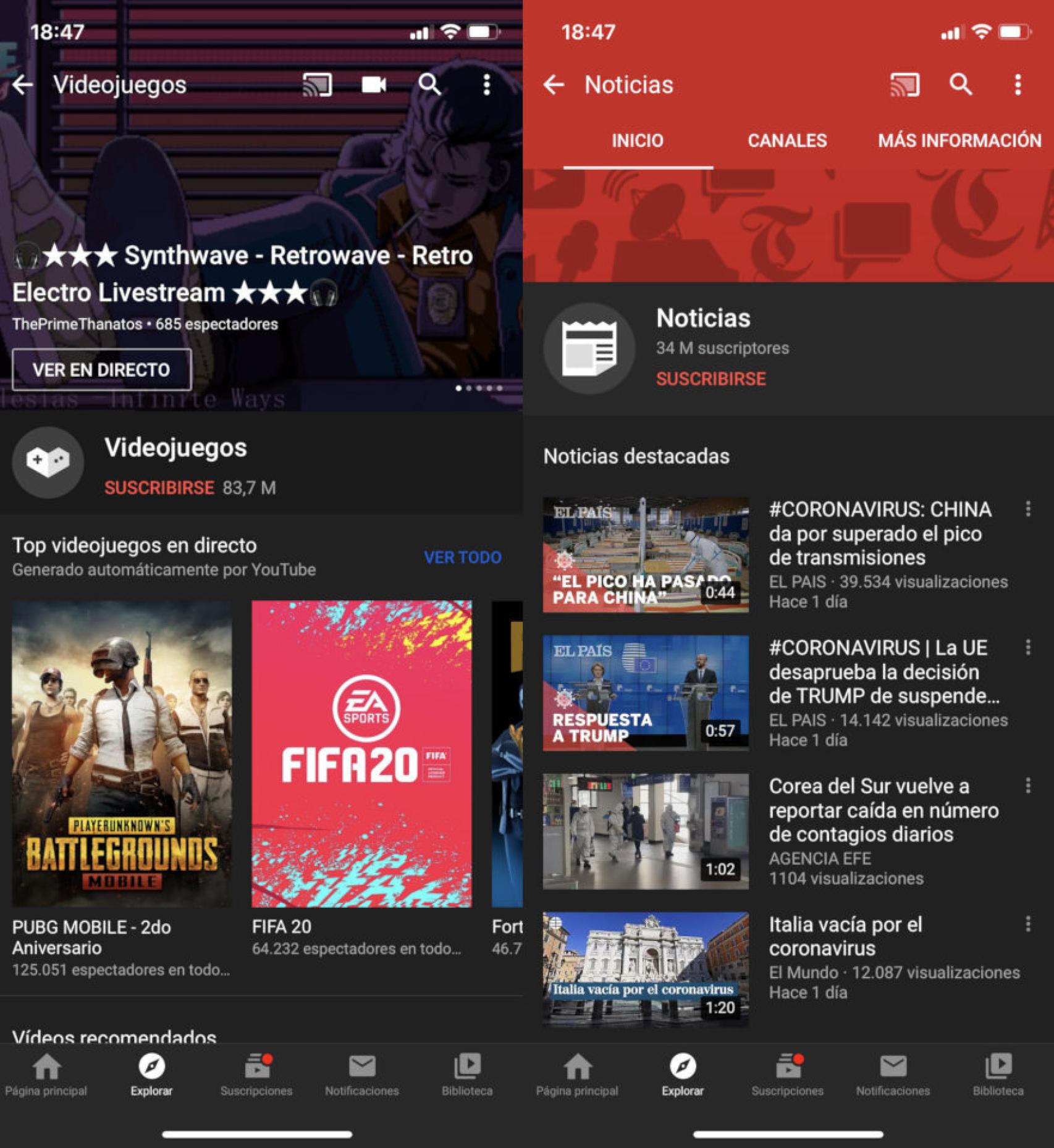This screenshot has width=1054, height=1148.
Task: Open search on the Videojuegos screen
Action: 429,85
